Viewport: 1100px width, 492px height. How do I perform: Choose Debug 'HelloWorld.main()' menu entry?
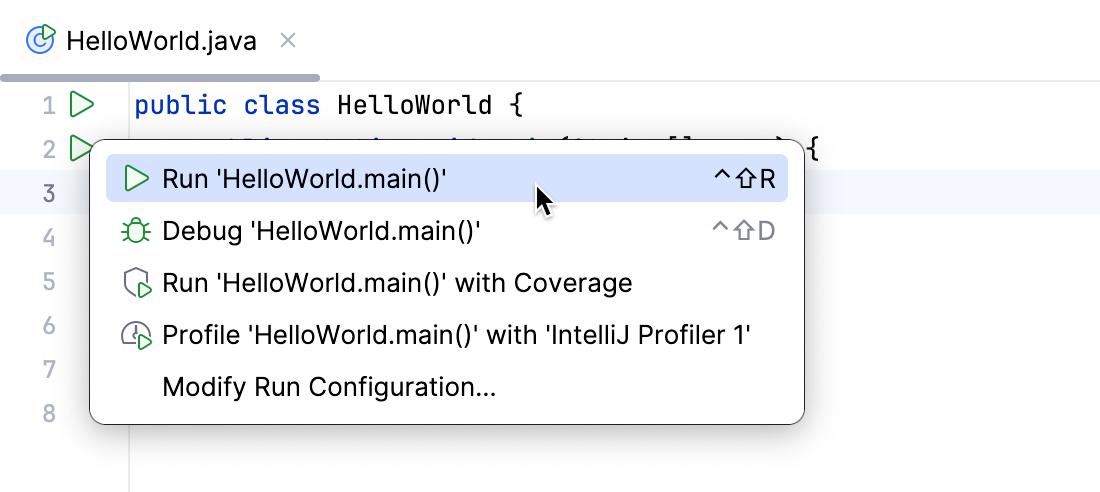322,231
